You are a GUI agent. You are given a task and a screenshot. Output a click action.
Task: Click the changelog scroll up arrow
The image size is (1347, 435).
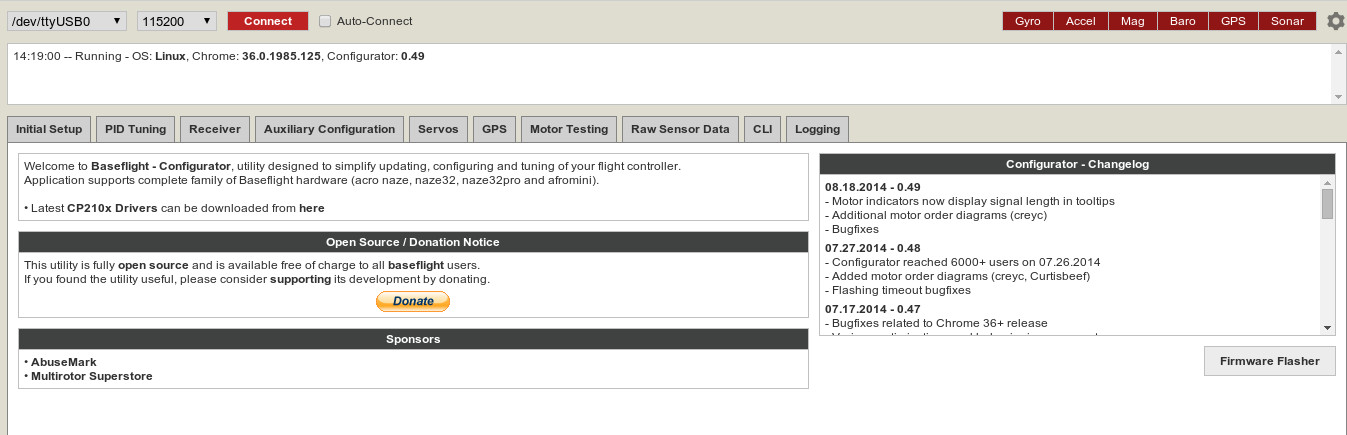coord(1327,182)
